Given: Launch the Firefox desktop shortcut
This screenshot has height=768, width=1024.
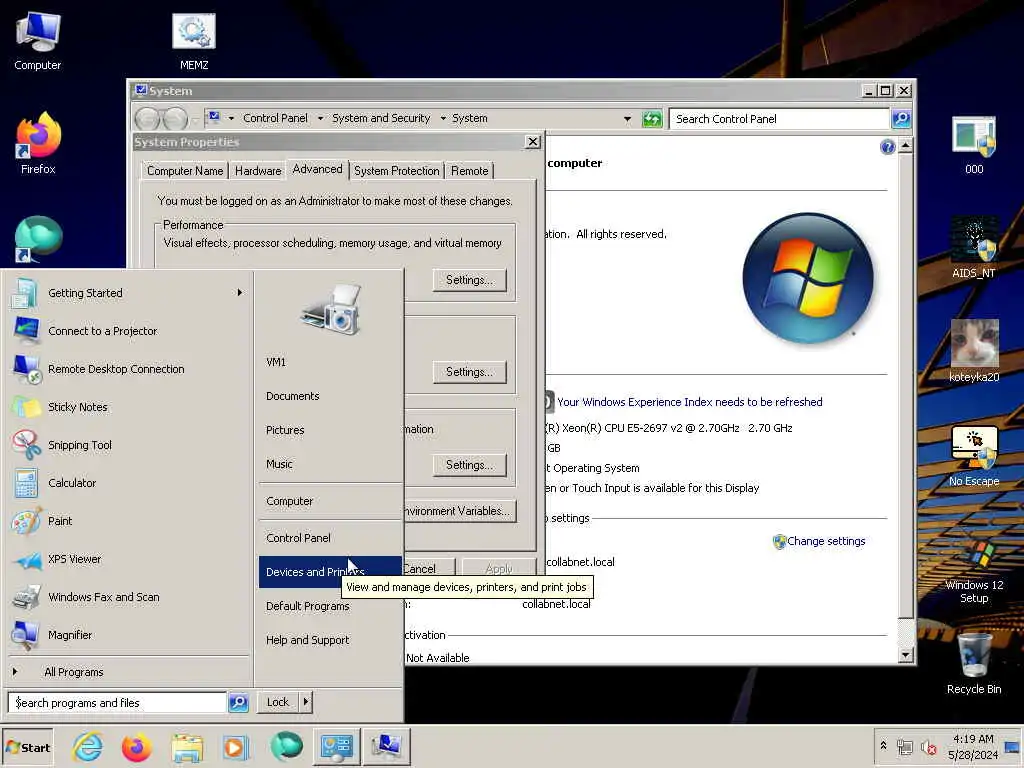Looking at the screenshot, I should [38, 144].
